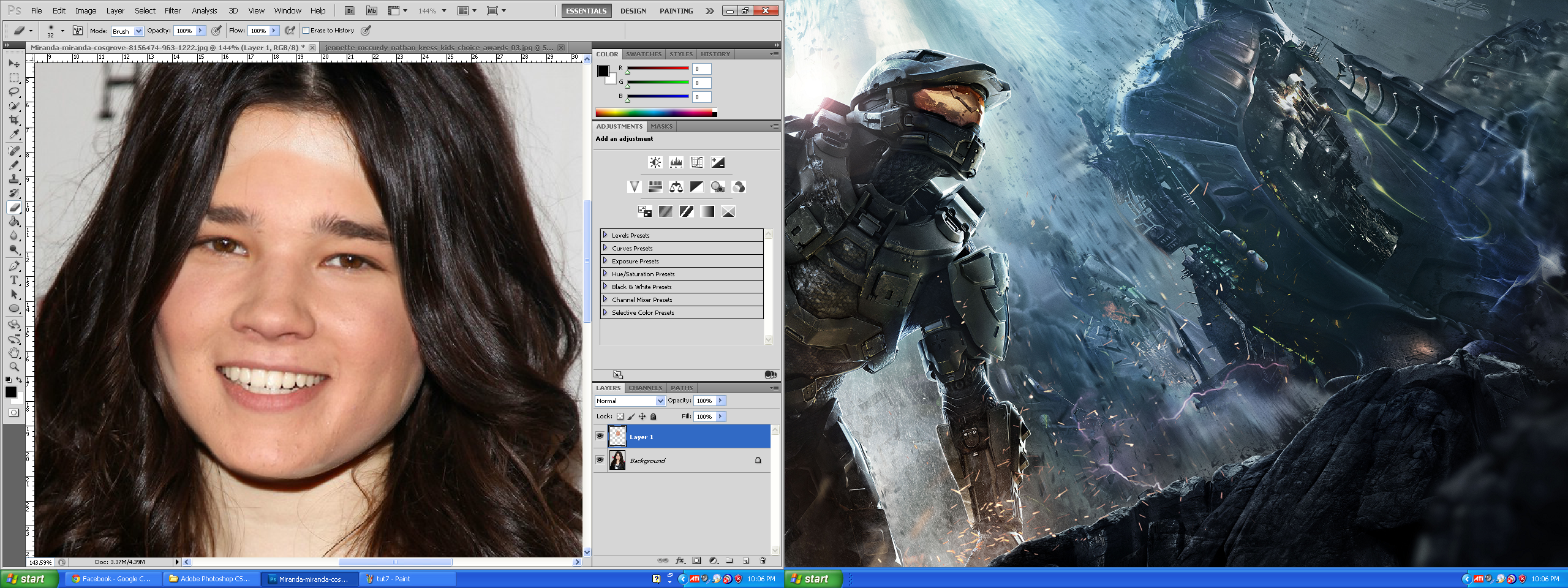This screenshot has width=1568, height=588.
Task: Select the Dodge tool
Action: [x=14, y=249]
